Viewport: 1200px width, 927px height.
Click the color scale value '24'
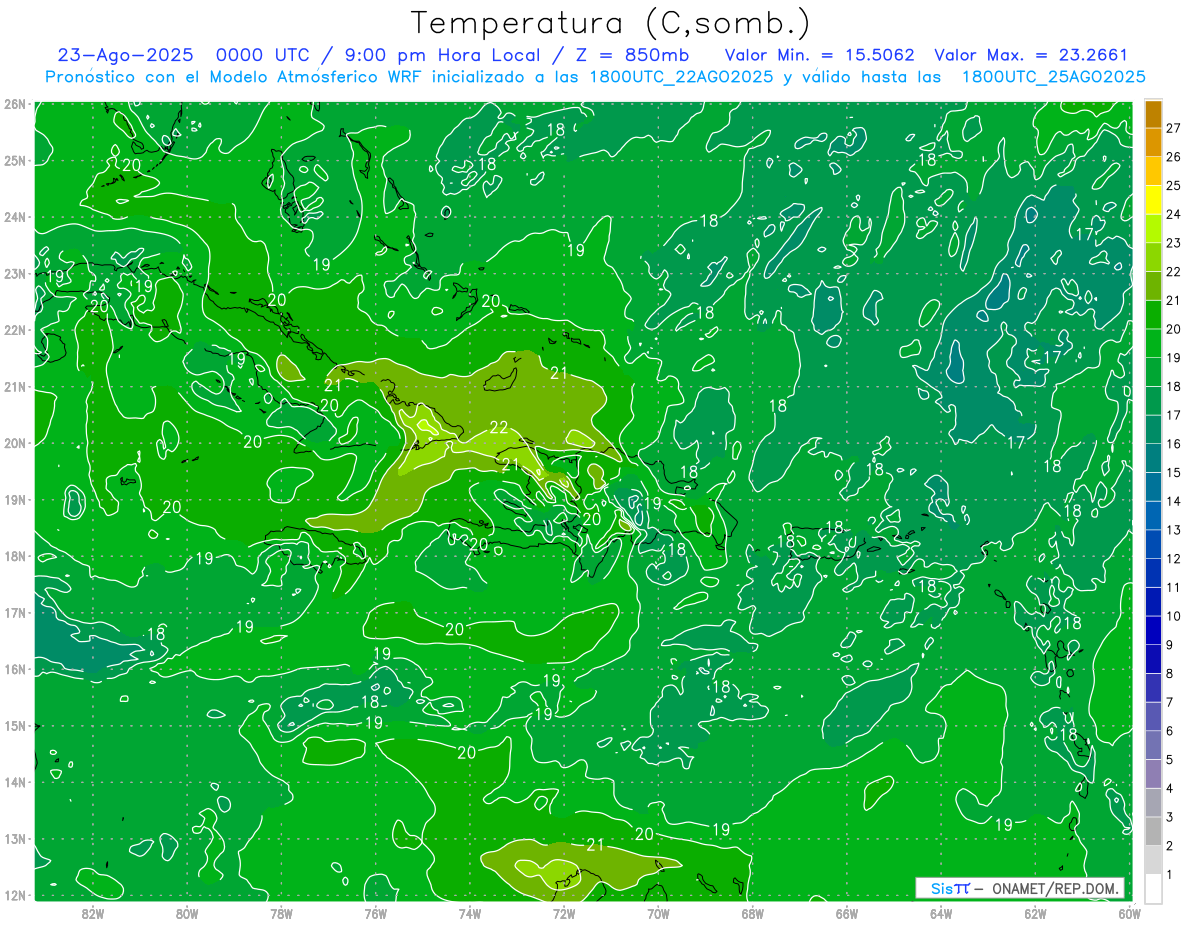click(1173, 214)
